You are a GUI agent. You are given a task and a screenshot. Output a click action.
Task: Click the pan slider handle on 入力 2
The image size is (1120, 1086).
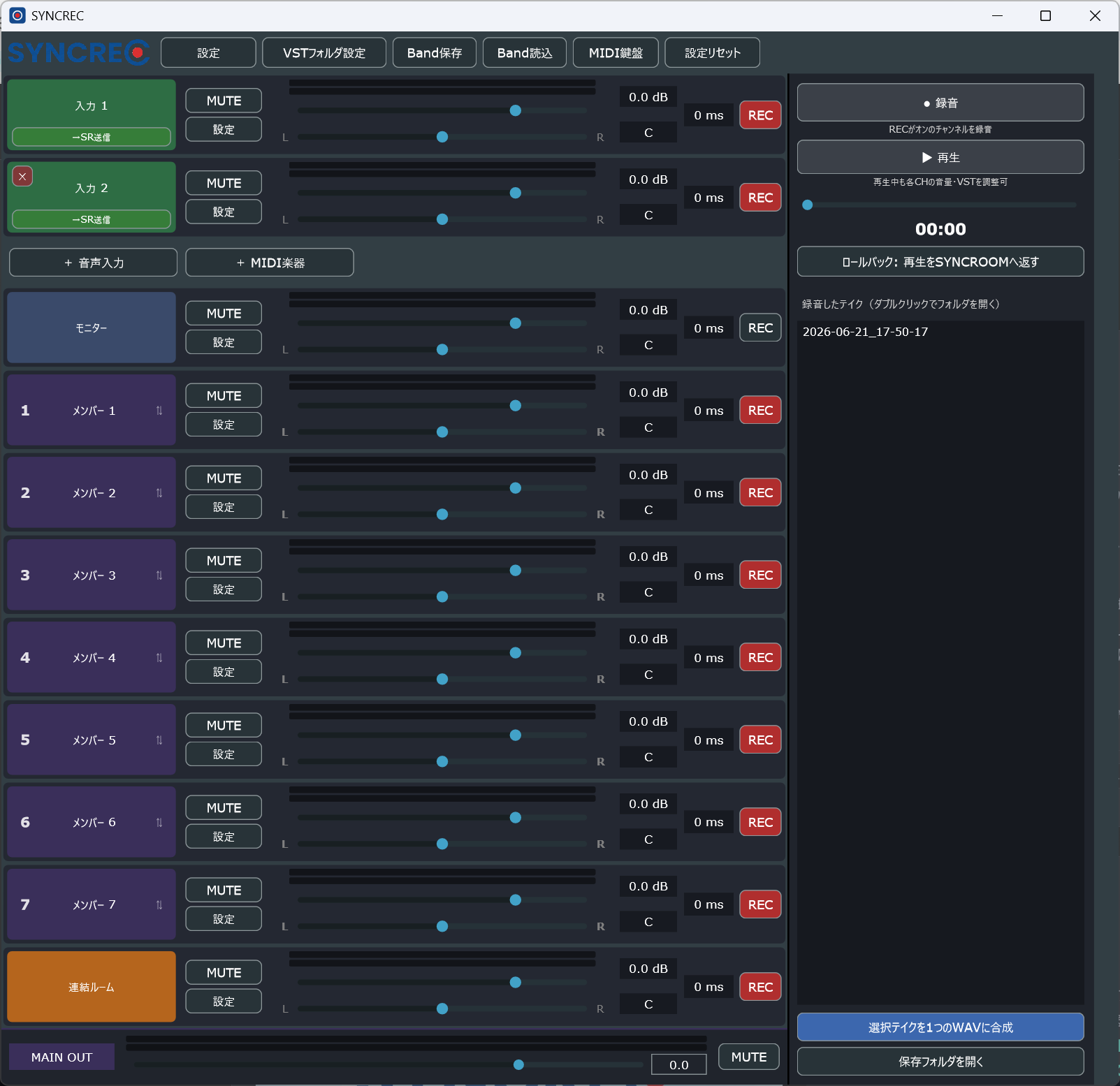tap(442, 219)
